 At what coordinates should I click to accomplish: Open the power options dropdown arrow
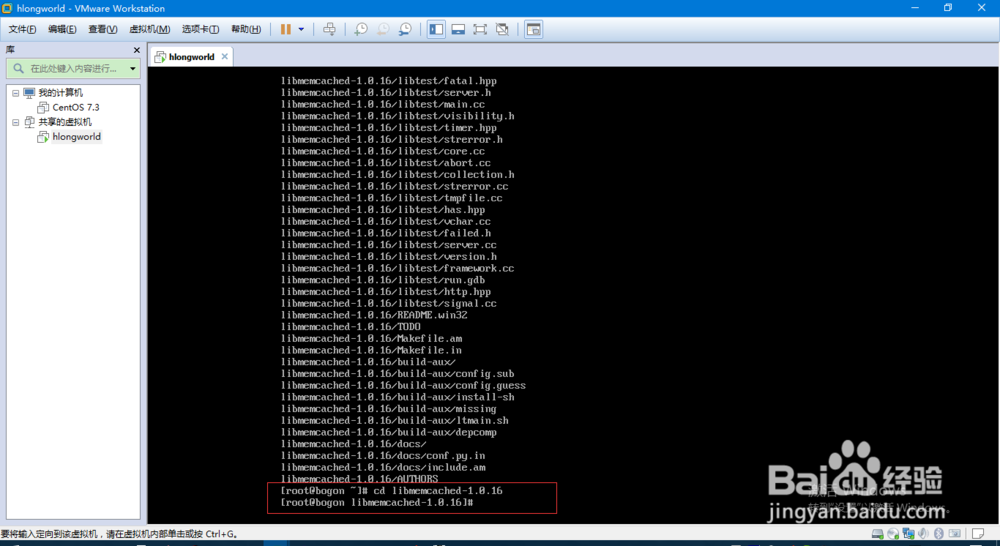pos(301,29)
